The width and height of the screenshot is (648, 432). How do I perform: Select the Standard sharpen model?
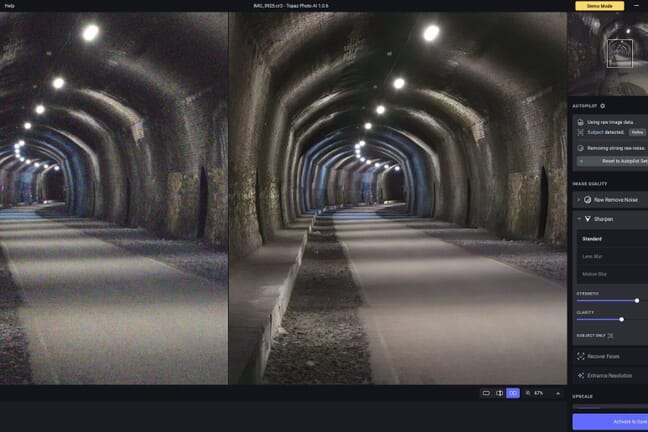612,239
